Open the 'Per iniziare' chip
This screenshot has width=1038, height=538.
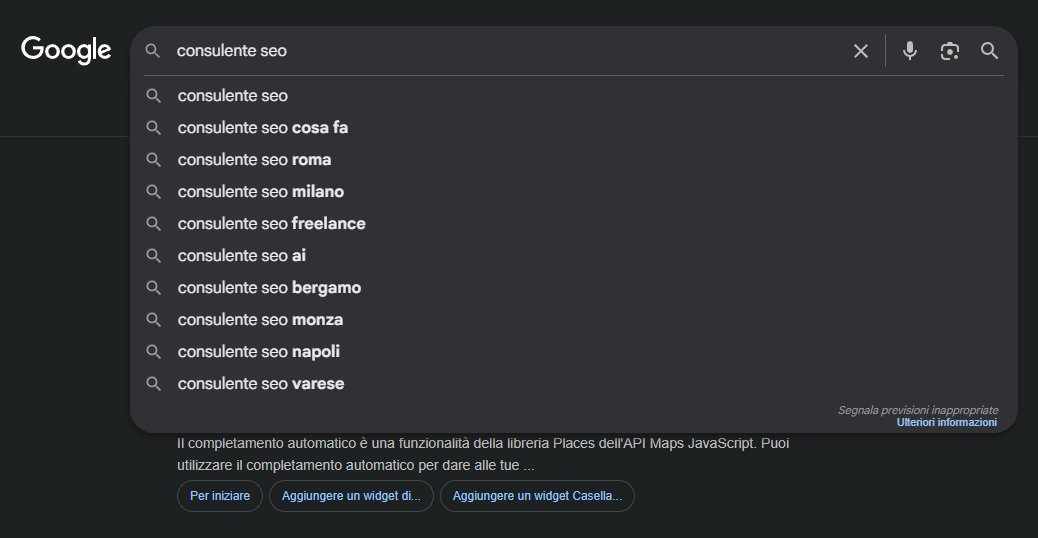(220, 496)
